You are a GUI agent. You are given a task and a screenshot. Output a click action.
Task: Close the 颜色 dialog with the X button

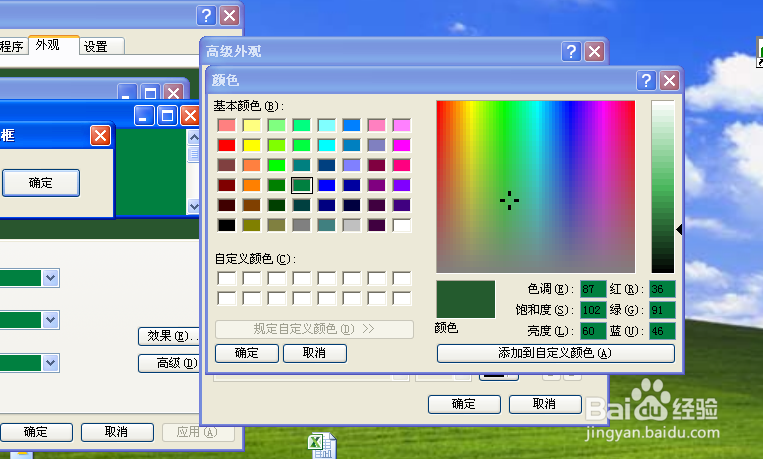670,80
